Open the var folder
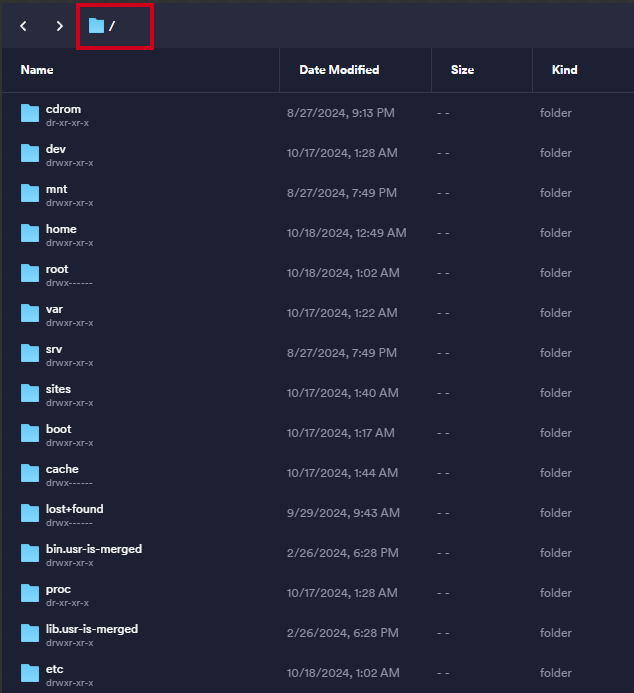Image resolution: width=634 pixels, height=693 pixels. pyautogui.click(x=55, y=310)
